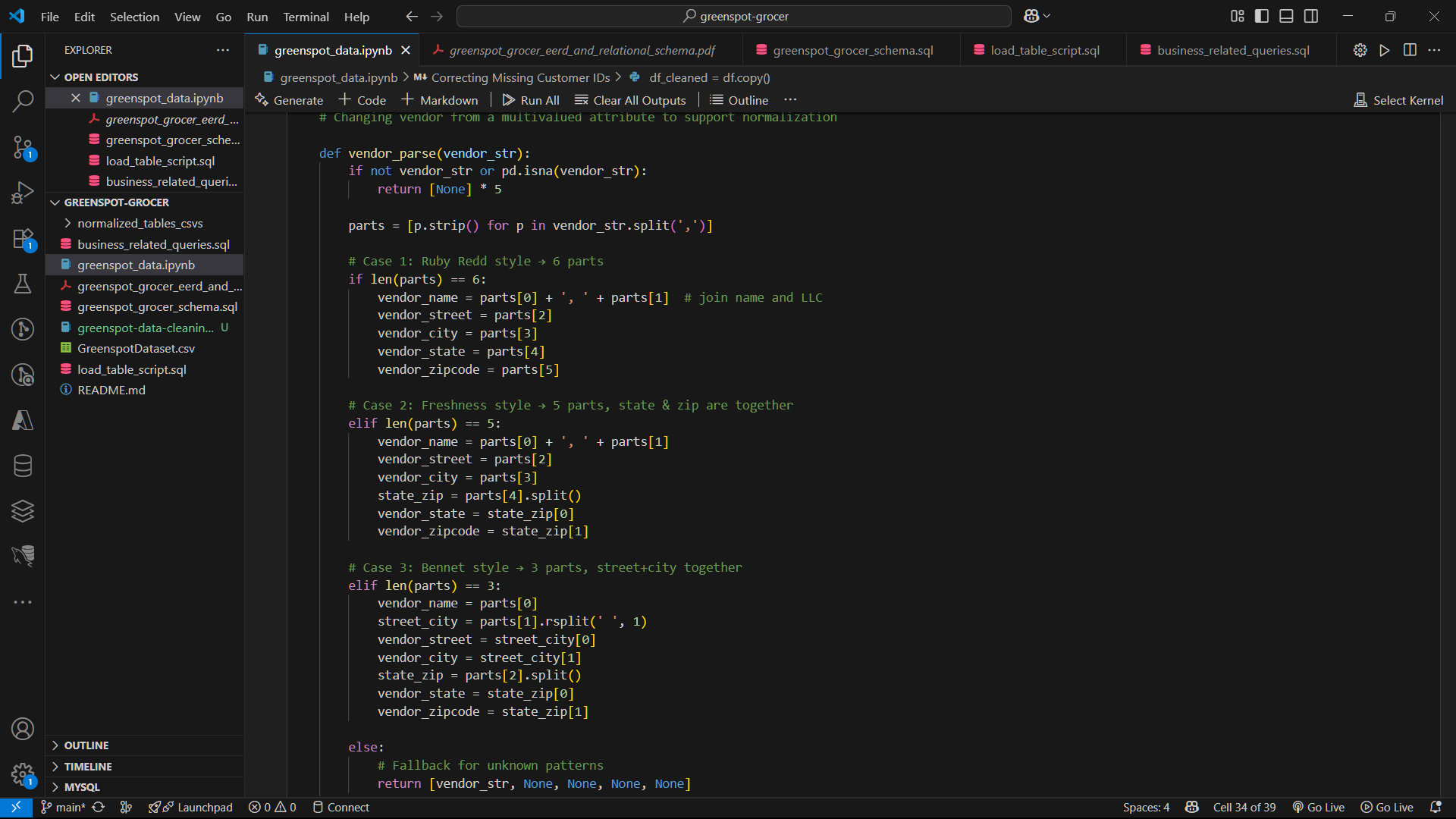Viewport: 1456px width, 819px height.
Task: Toggle Secondary Side Bar visibility
Action: tap(1310, 16)
